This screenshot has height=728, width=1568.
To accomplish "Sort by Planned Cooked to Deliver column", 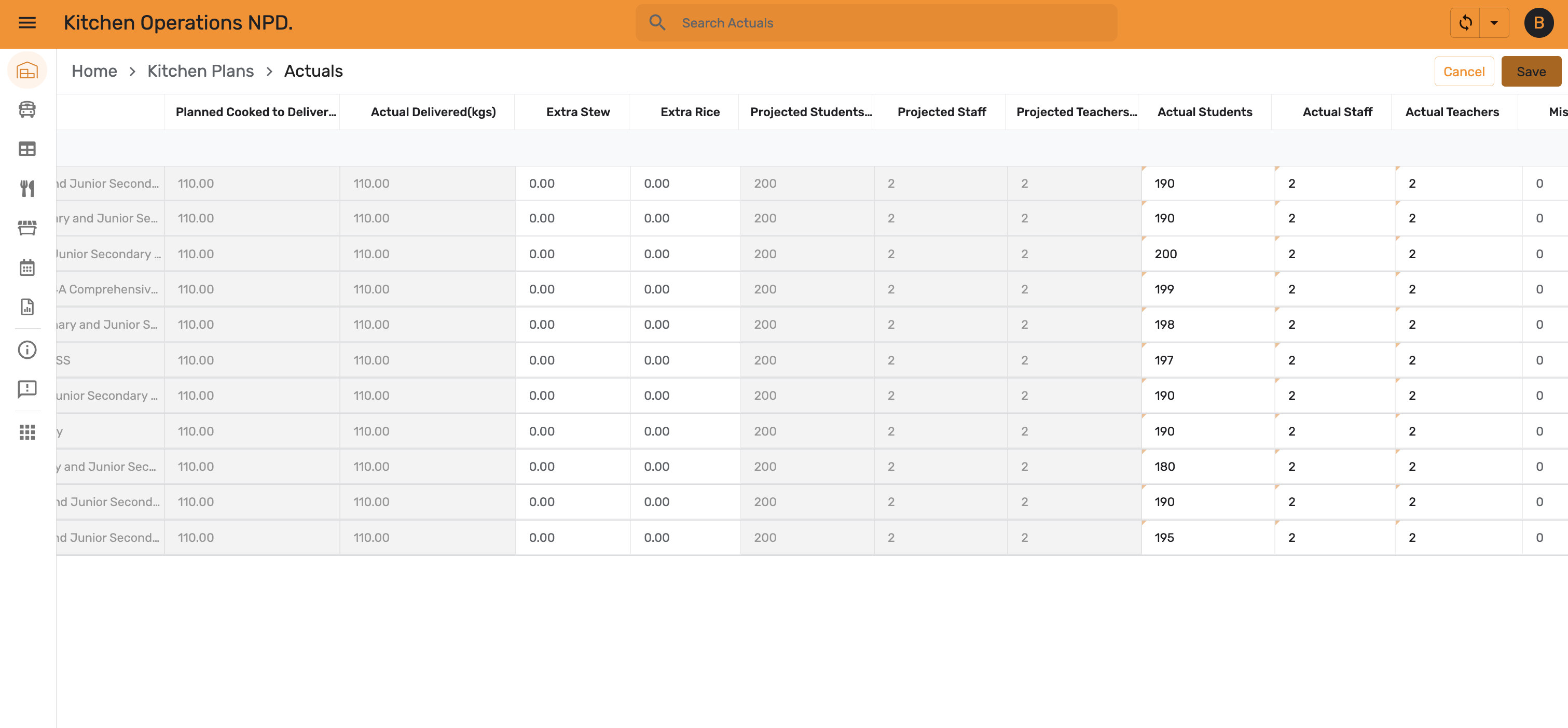I will tap(252, 112).
